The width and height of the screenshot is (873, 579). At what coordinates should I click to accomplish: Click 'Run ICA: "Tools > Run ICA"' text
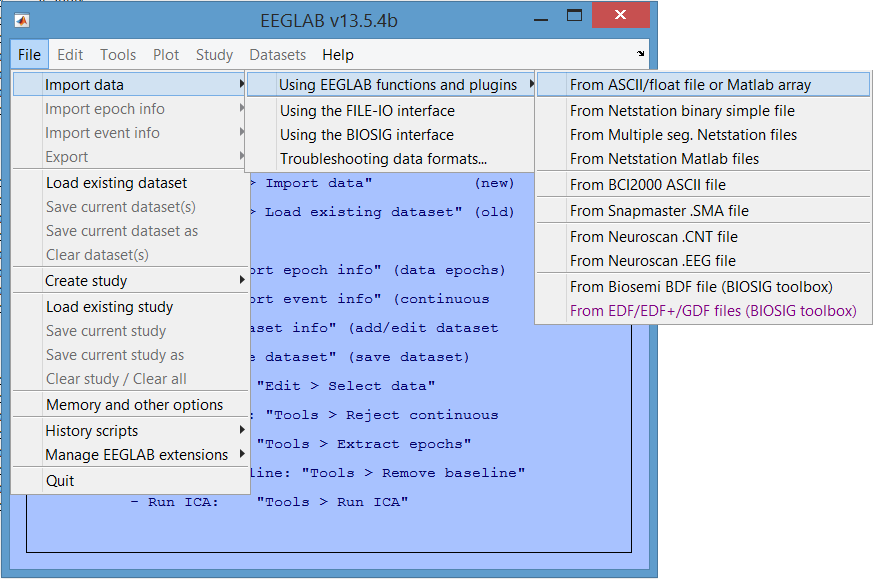[x=269, y=502]
